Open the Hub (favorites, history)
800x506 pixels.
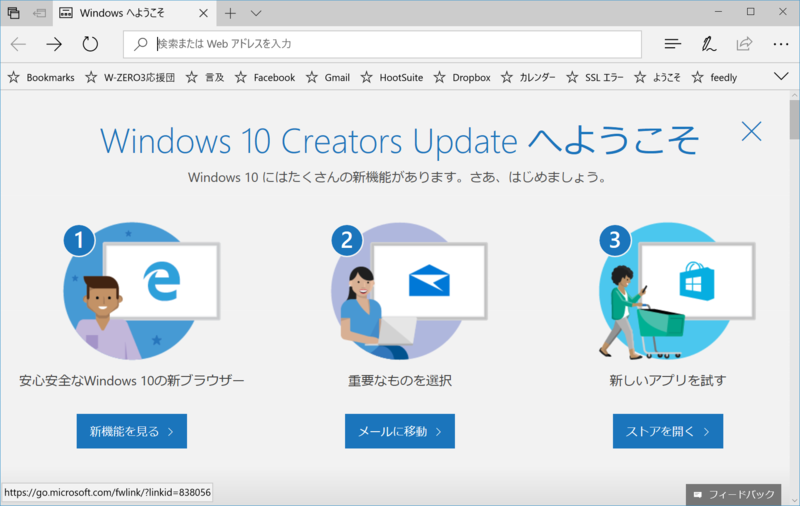click(672, 44)
